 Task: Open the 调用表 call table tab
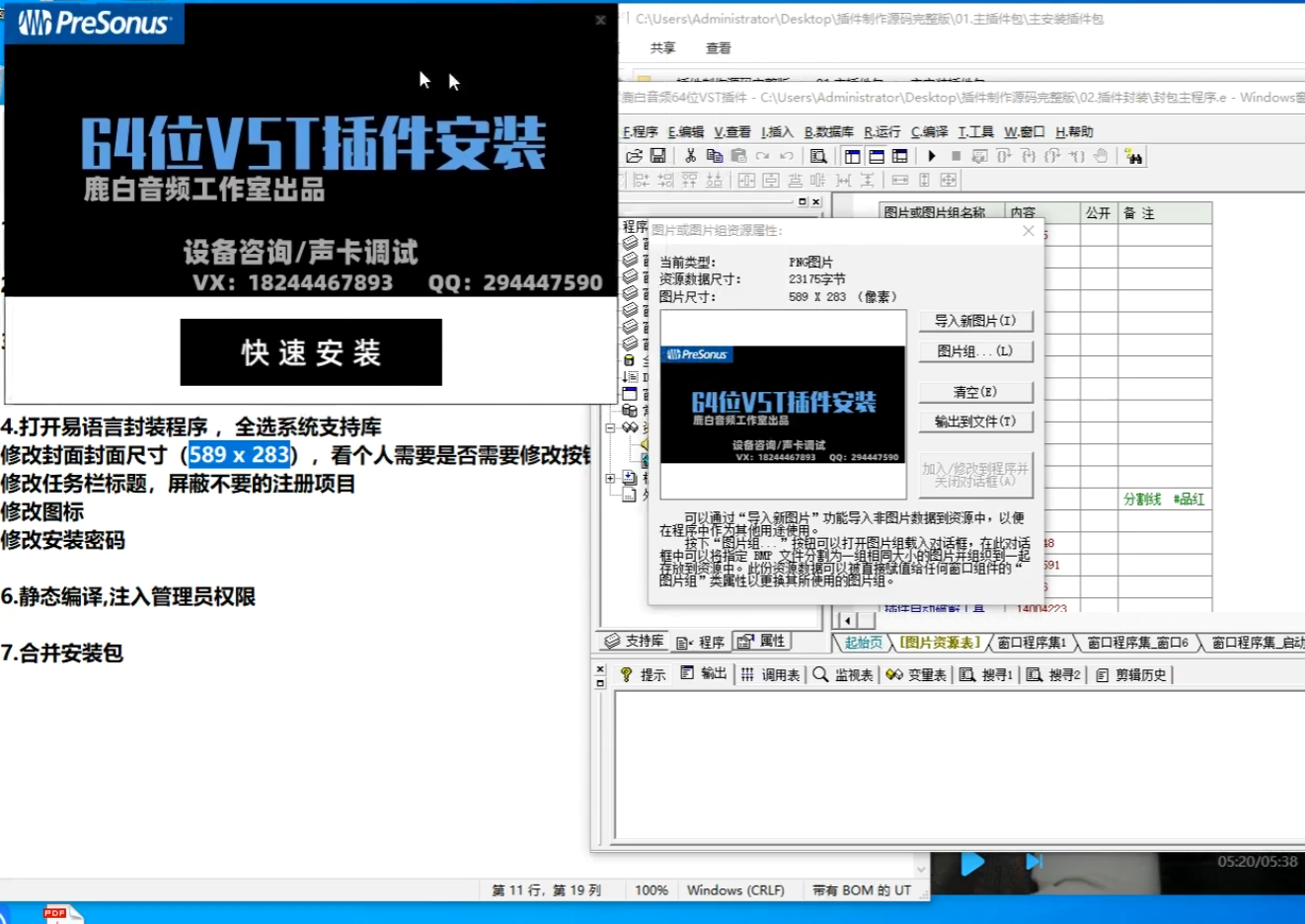771,675
